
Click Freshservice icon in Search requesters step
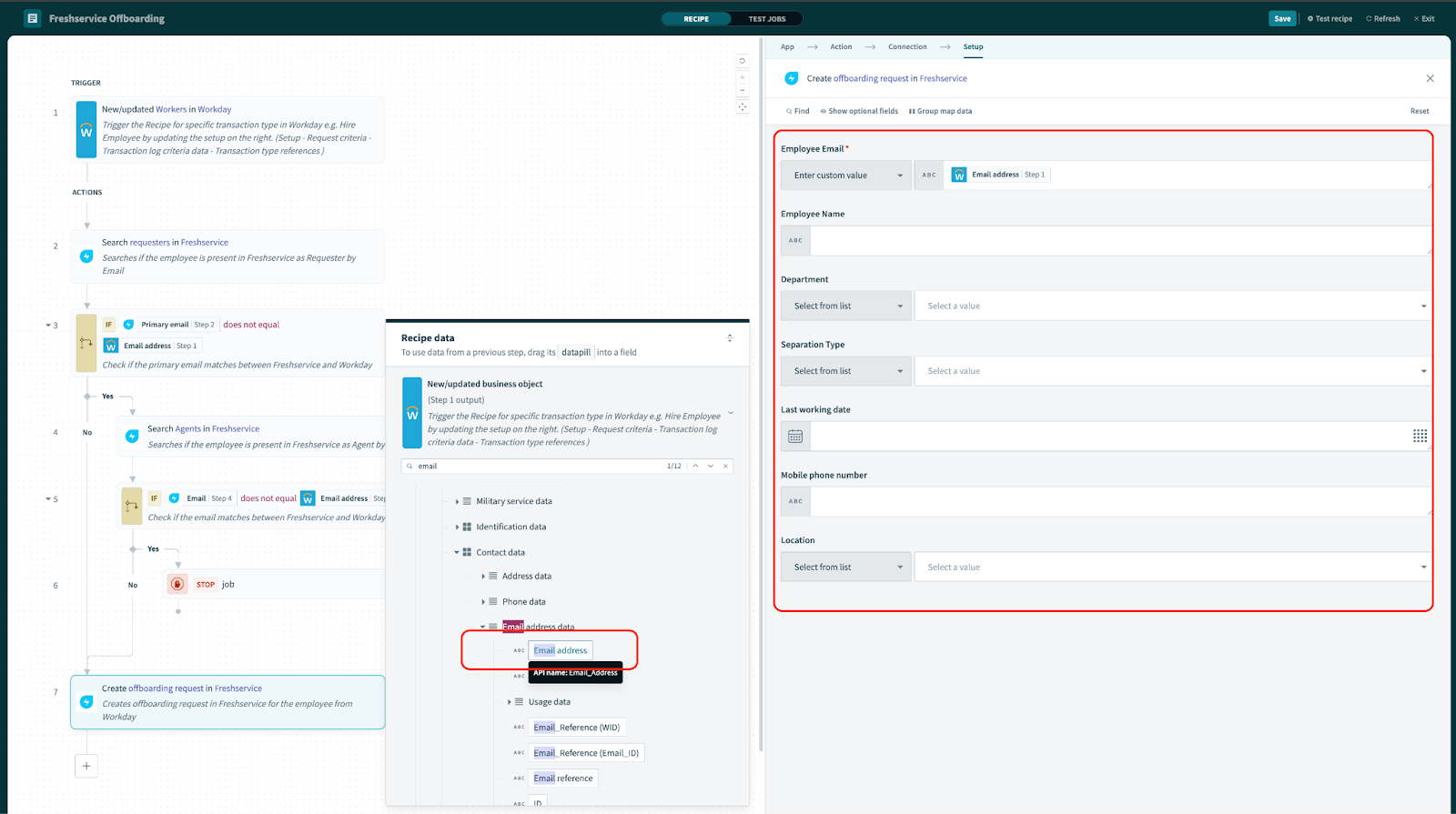[86, 256]
